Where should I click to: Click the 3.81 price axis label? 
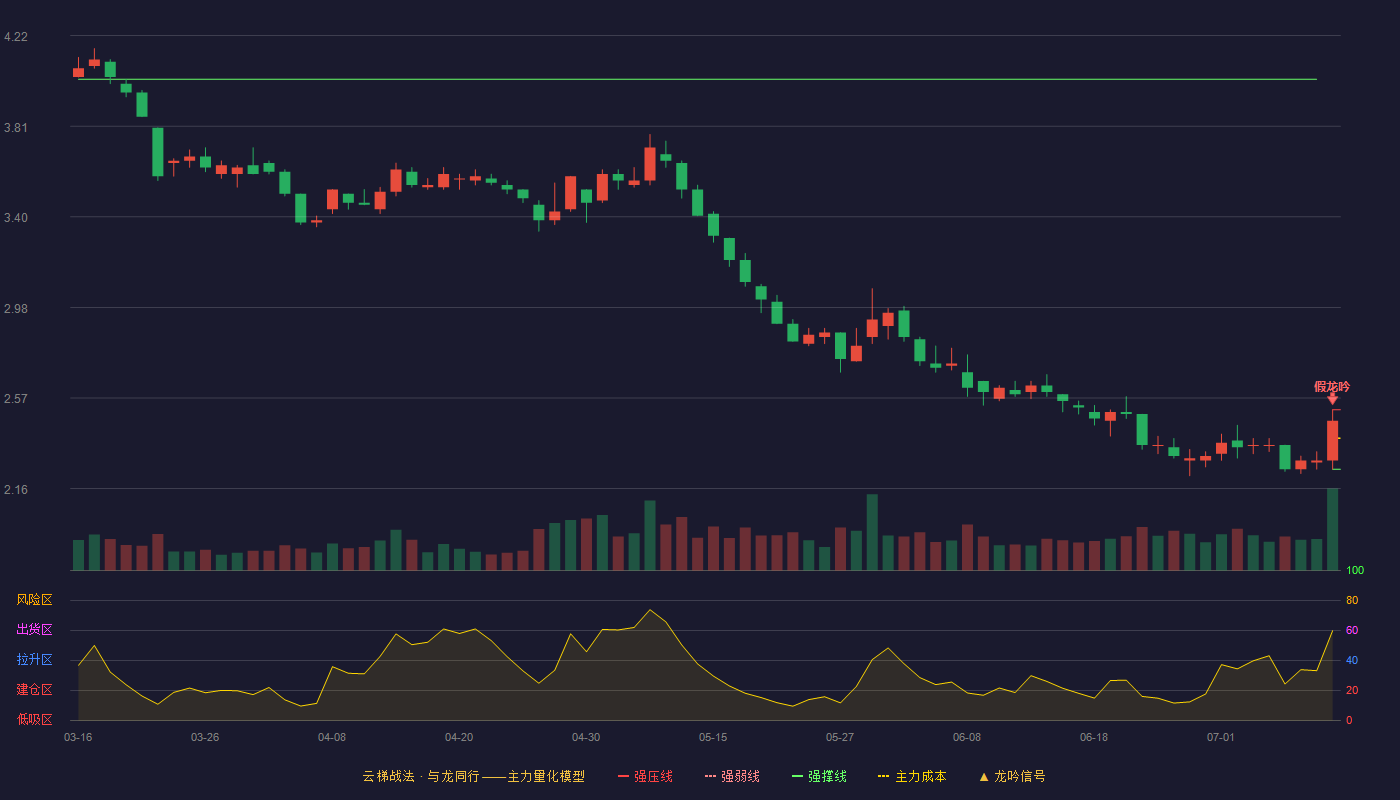(x=16, y=128)
